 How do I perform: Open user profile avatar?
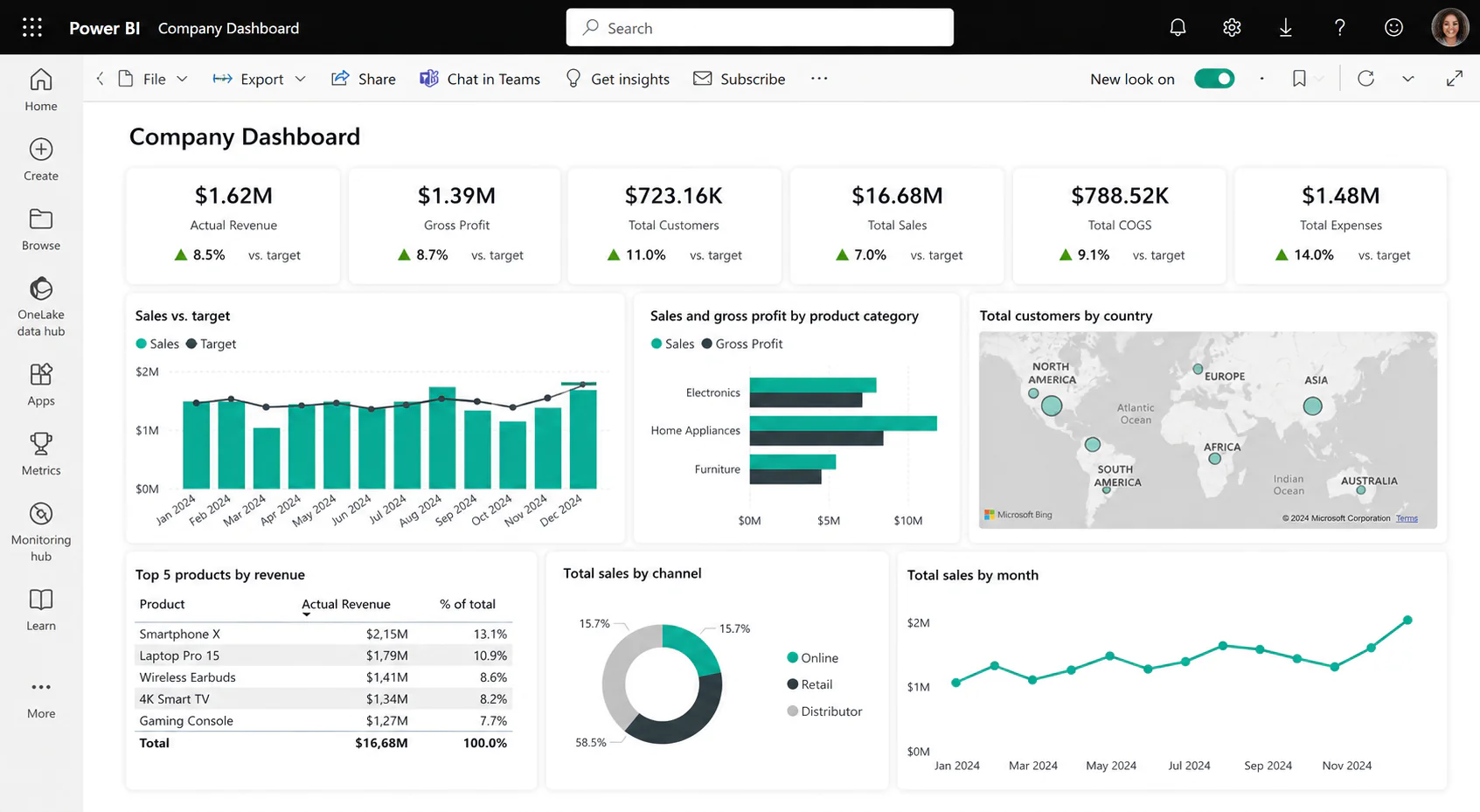point(1449,28)
